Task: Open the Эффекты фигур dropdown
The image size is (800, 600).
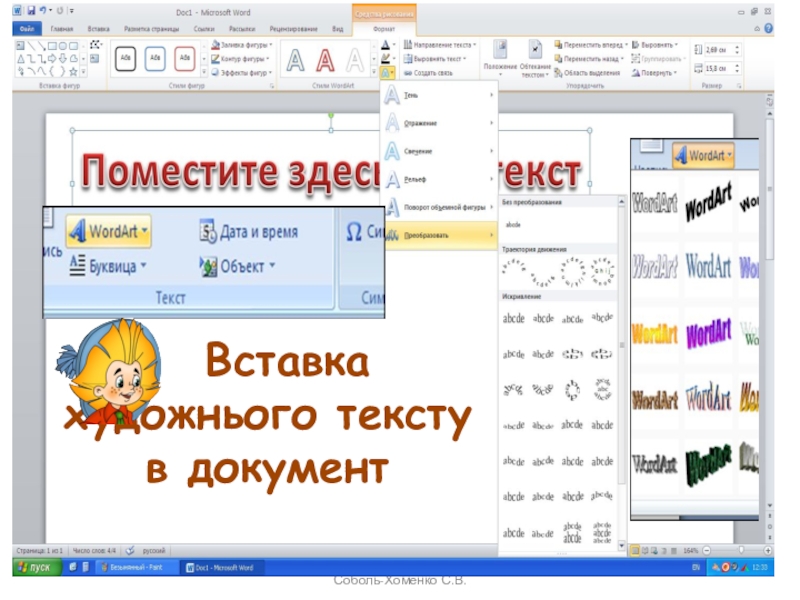Action: point(242,72)
